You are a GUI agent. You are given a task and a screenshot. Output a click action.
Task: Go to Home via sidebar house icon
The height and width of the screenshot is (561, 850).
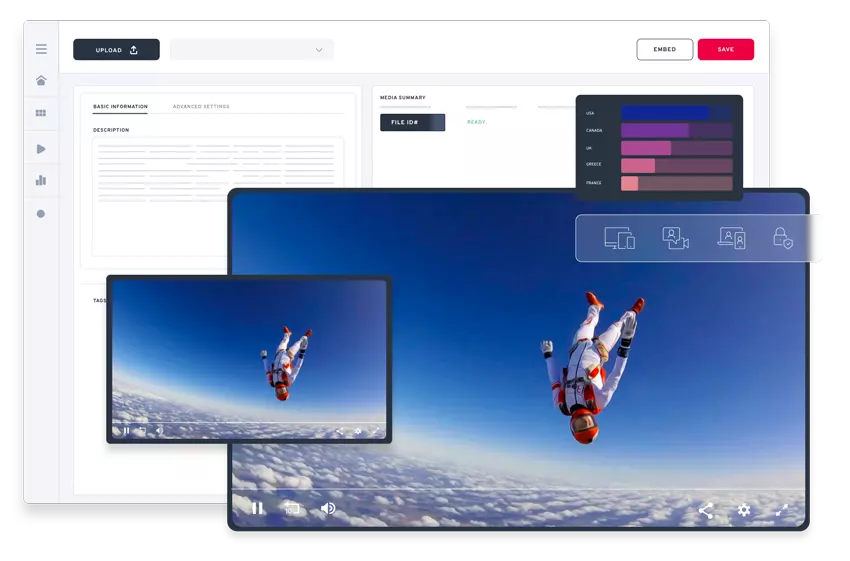click(x=41, y=80)
